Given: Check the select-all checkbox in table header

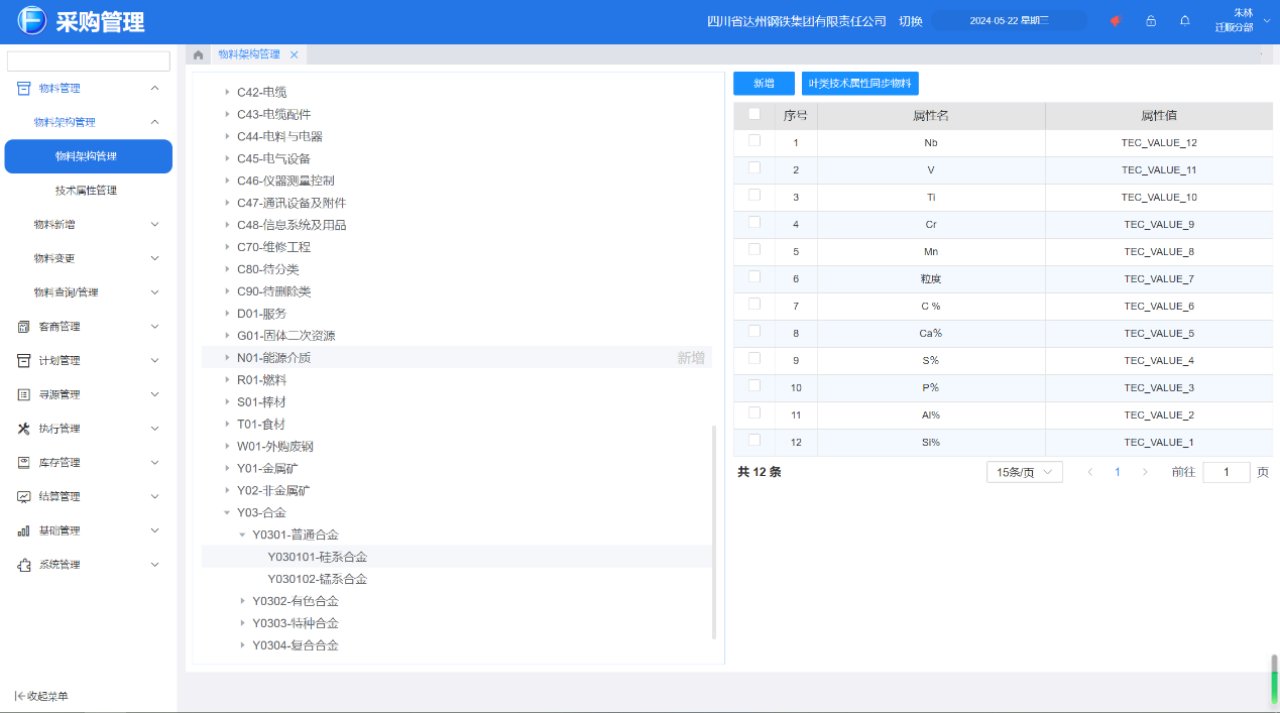Looking at the screenshot, I should pyautogui.click(x=754, y=114).
